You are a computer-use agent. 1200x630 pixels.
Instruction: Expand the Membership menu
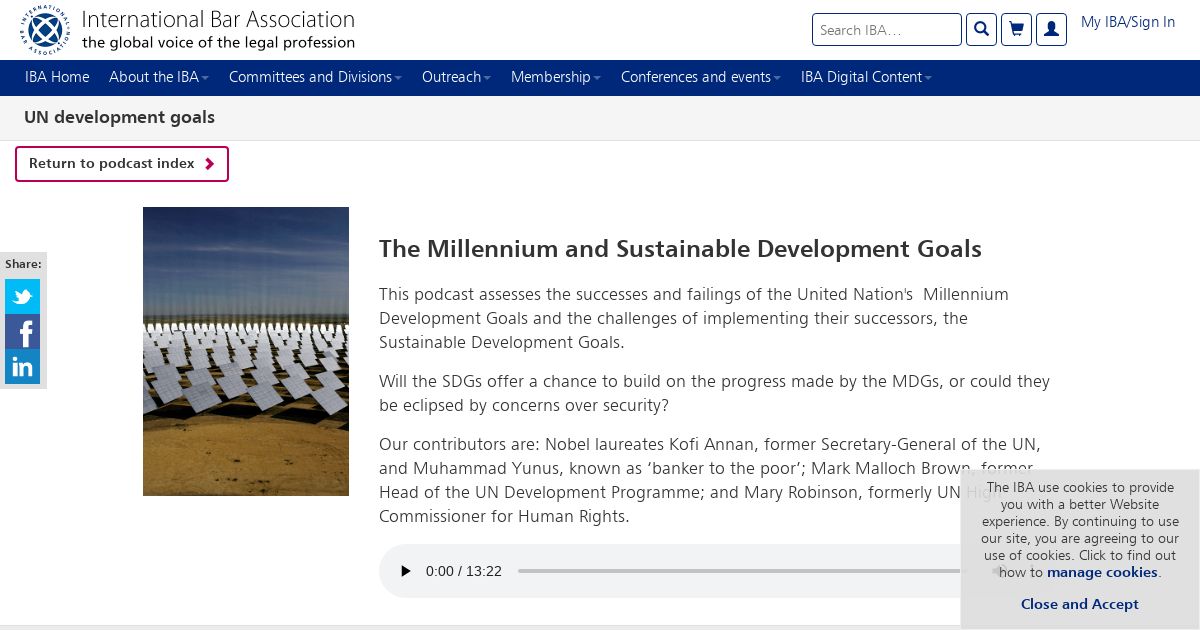[556, 77]
